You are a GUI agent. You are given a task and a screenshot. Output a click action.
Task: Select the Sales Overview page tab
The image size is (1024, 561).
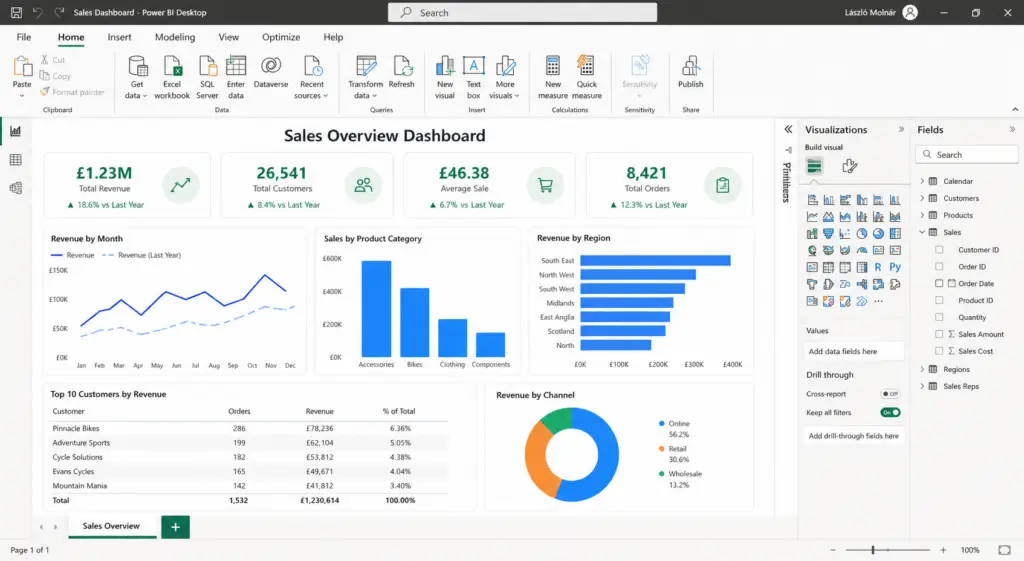pyautogui.click(x=111, y=526)
